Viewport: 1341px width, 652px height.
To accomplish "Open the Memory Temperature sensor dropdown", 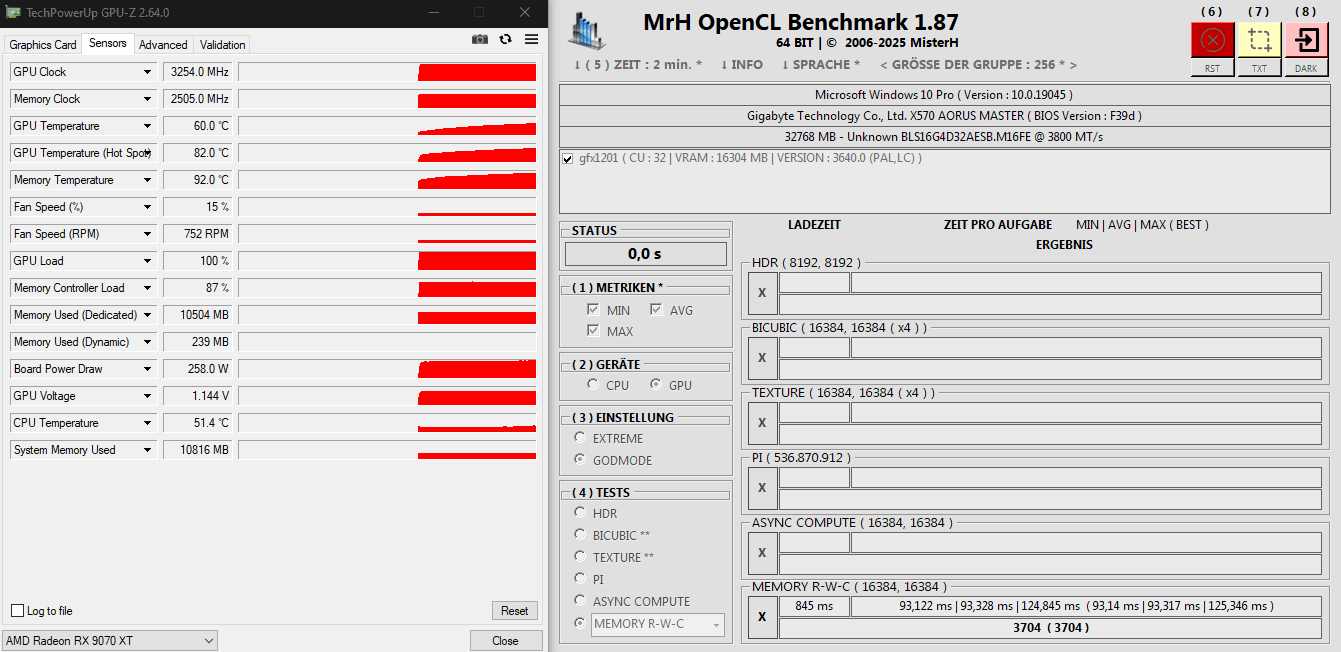I will point(148,180).
